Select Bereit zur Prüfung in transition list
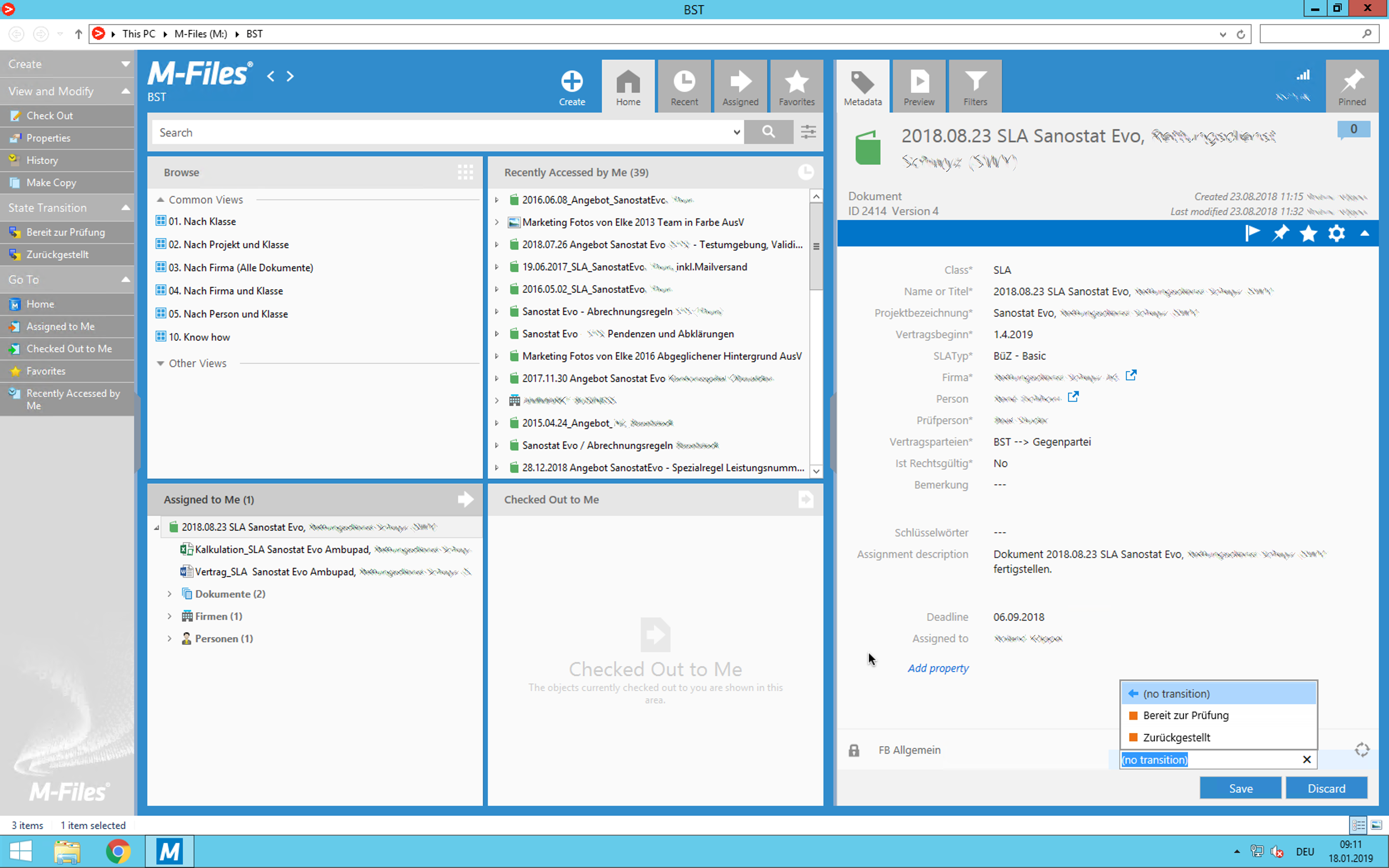The image size is (1389, 868). tap(1219, 715)
